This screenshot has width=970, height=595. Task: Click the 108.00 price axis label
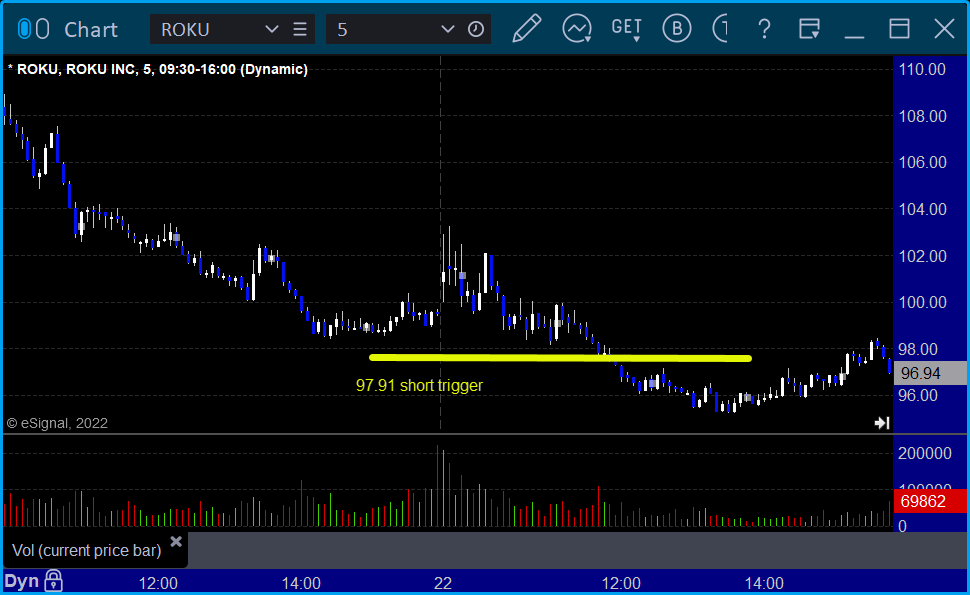[x=922, y=116]
